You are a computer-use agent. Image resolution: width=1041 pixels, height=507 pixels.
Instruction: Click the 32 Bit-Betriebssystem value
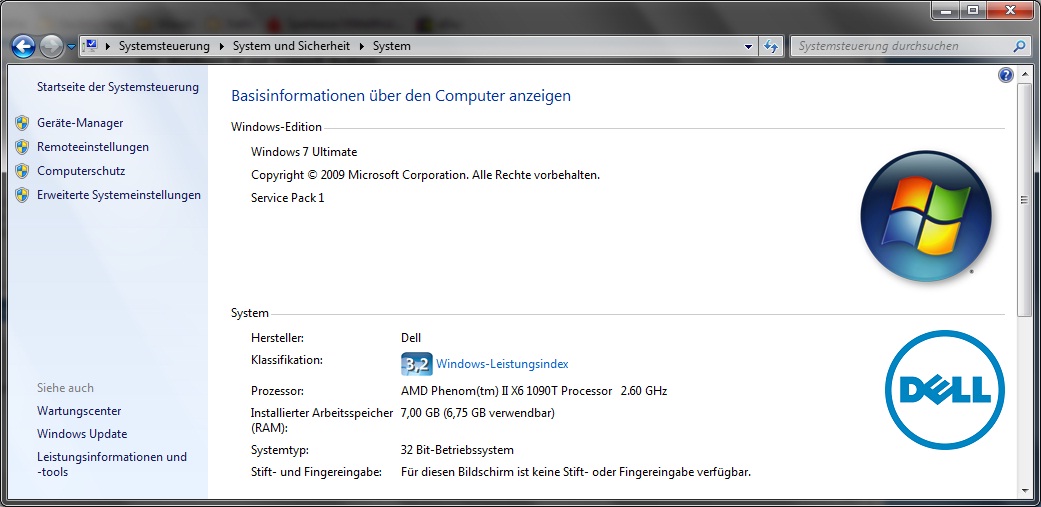point(457,450)
